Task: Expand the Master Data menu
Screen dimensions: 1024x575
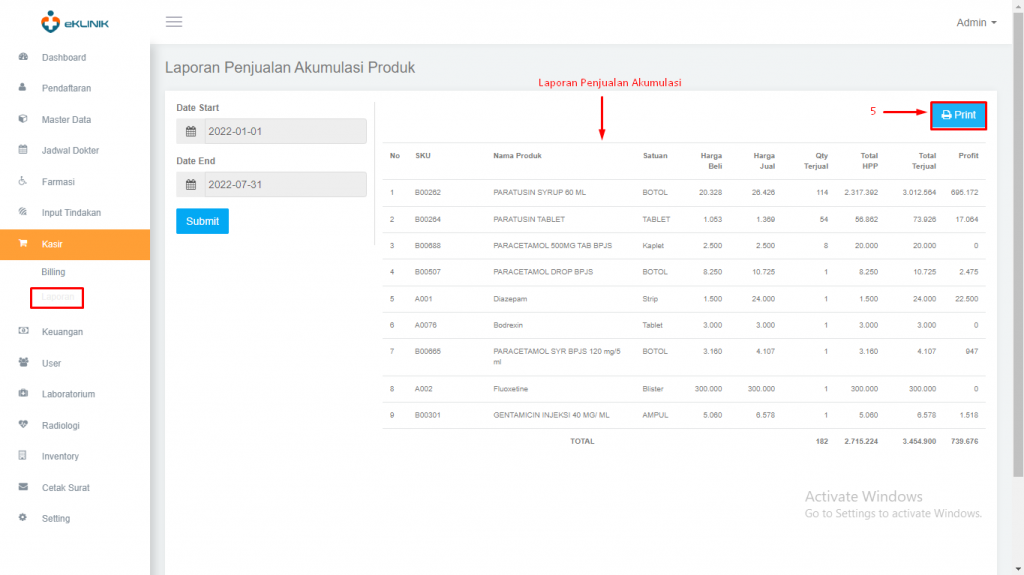Action: [x=66, y=120]
